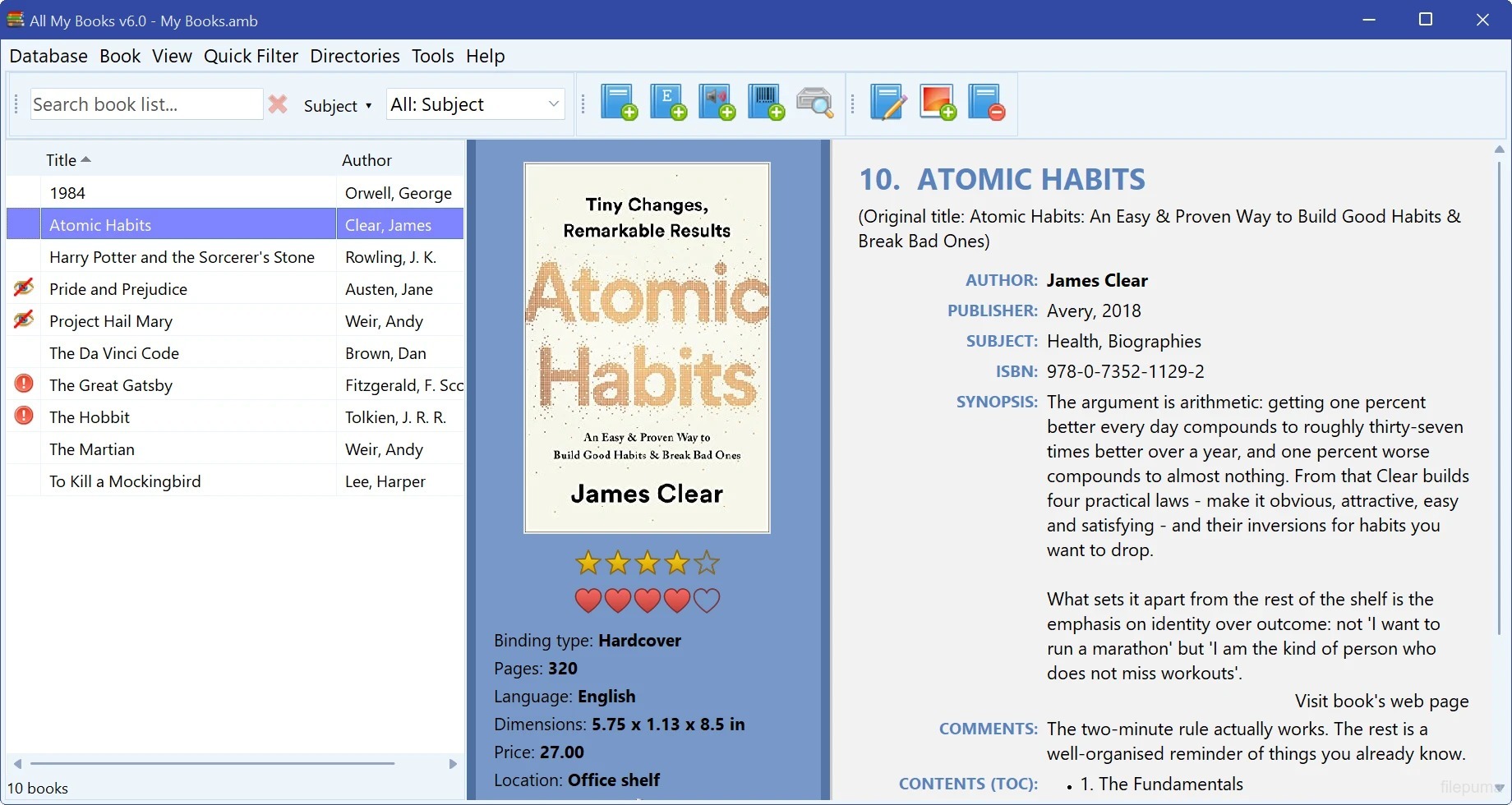The height and width of the screenshot is (805, 1512).
Task: Set the rating to one star
Action: click(588, 563)
